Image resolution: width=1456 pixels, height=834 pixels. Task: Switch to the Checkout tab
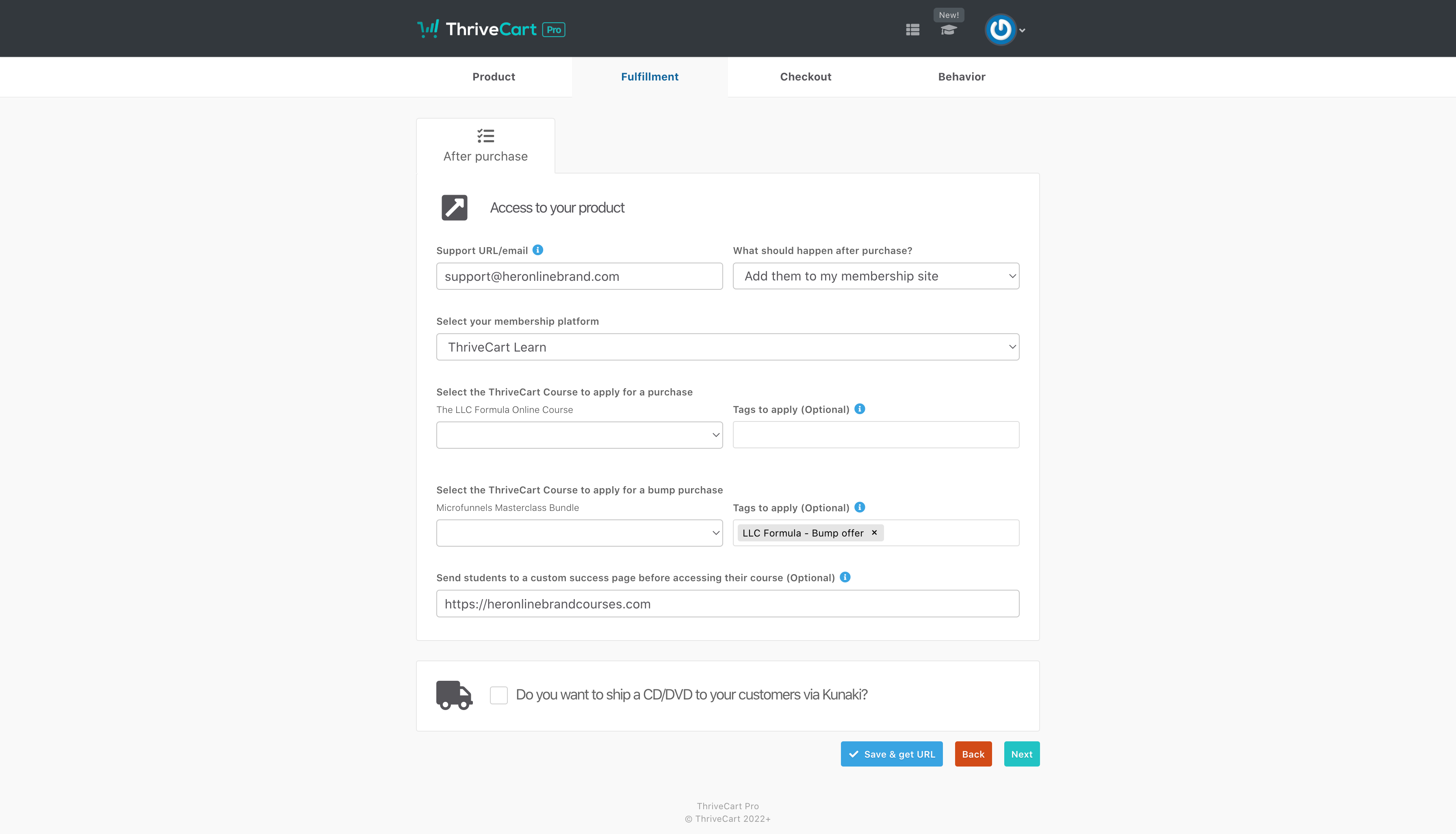point(805,77)
